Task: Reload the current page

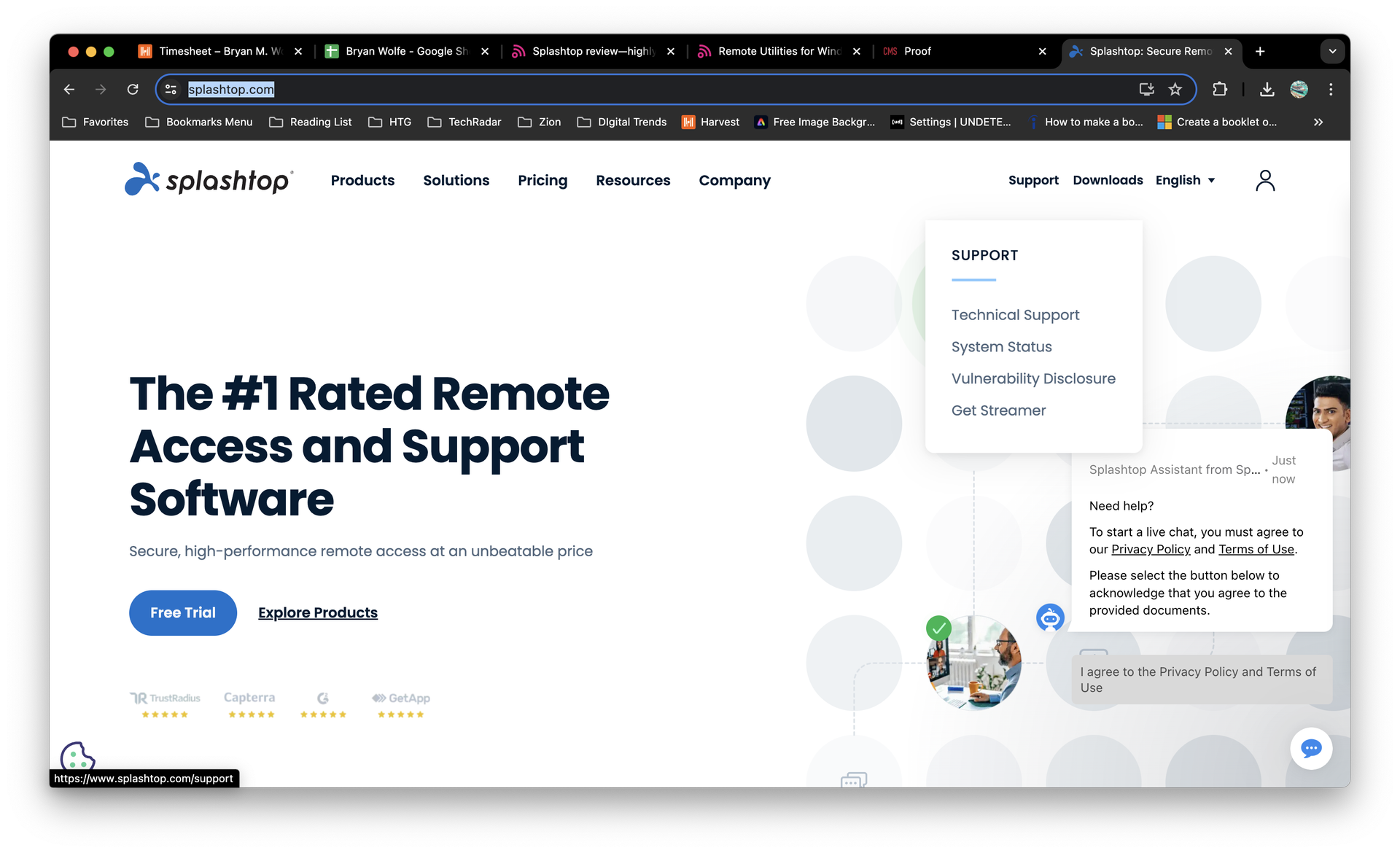Action: [133, 89]
